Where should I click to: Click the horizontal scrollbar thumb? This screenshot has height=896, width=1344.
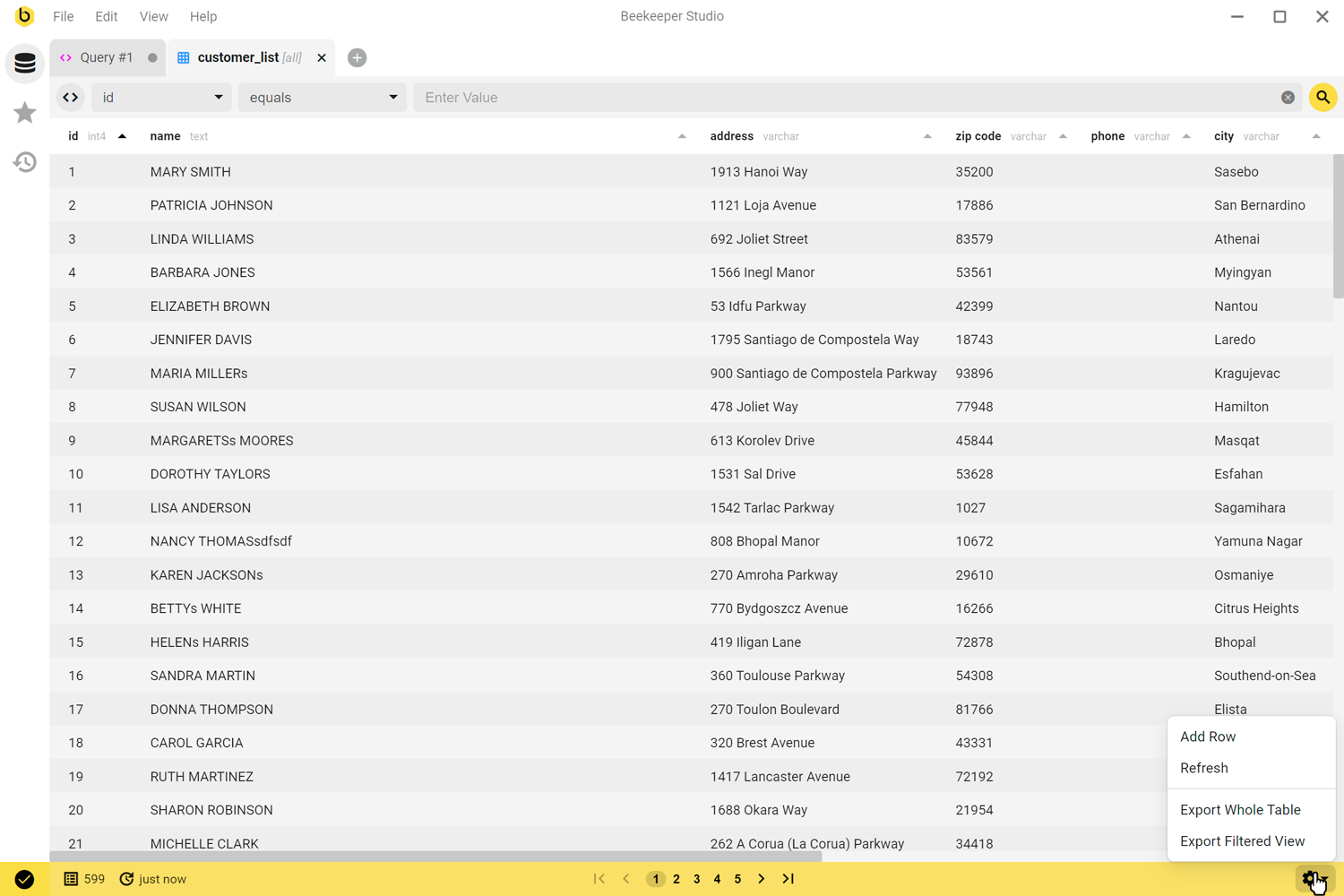[x=435, y=857]
